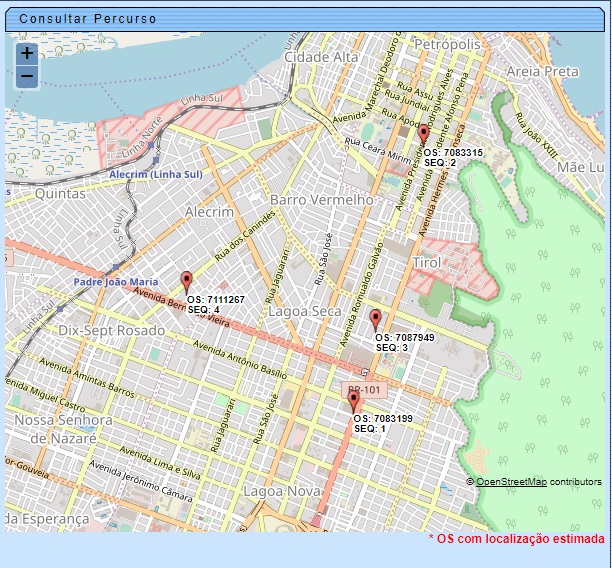Select the marker pin for OS 7111267
This screenshot has height=568, width=612.
[x=186, y=281]
